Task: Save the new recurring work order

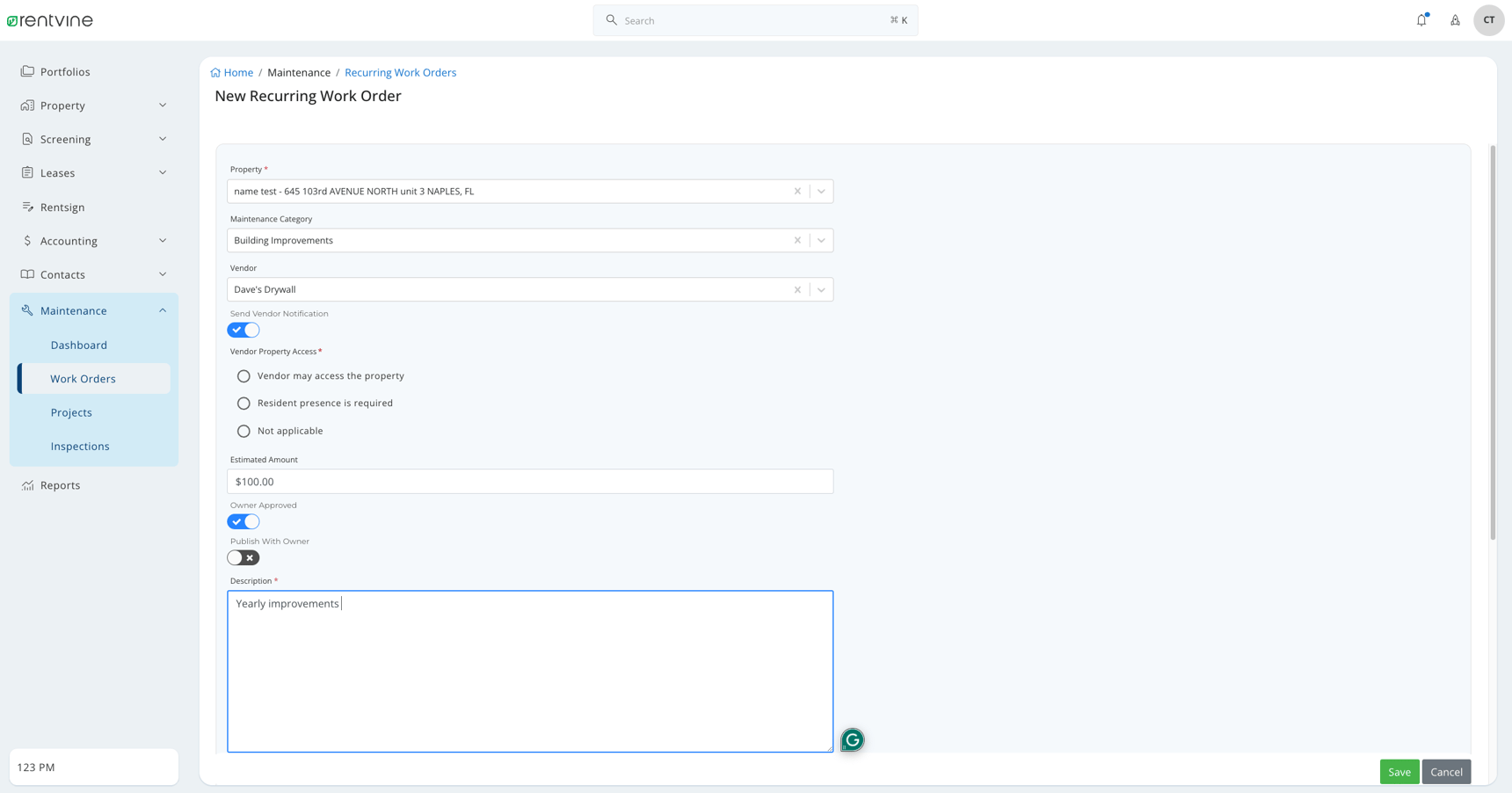Action: point(1399,771)
